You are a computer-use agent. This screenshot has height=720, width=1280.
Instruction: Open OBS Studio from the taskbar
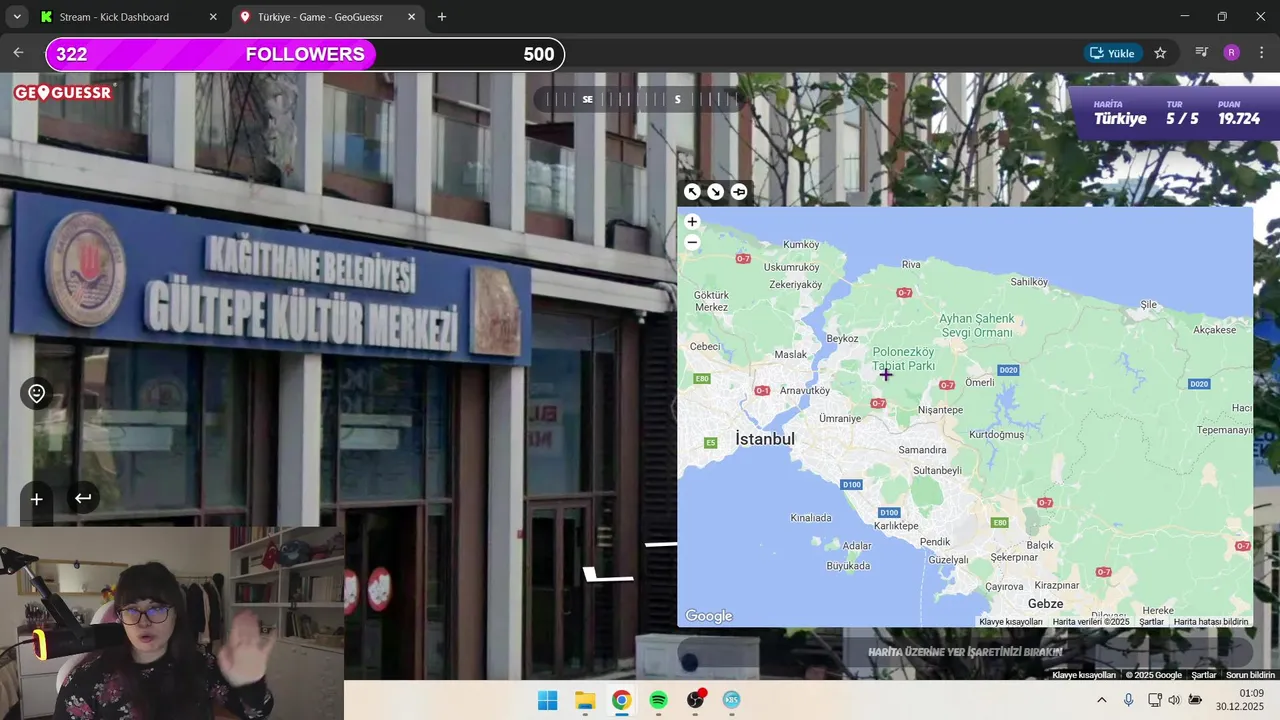[695, 700]
